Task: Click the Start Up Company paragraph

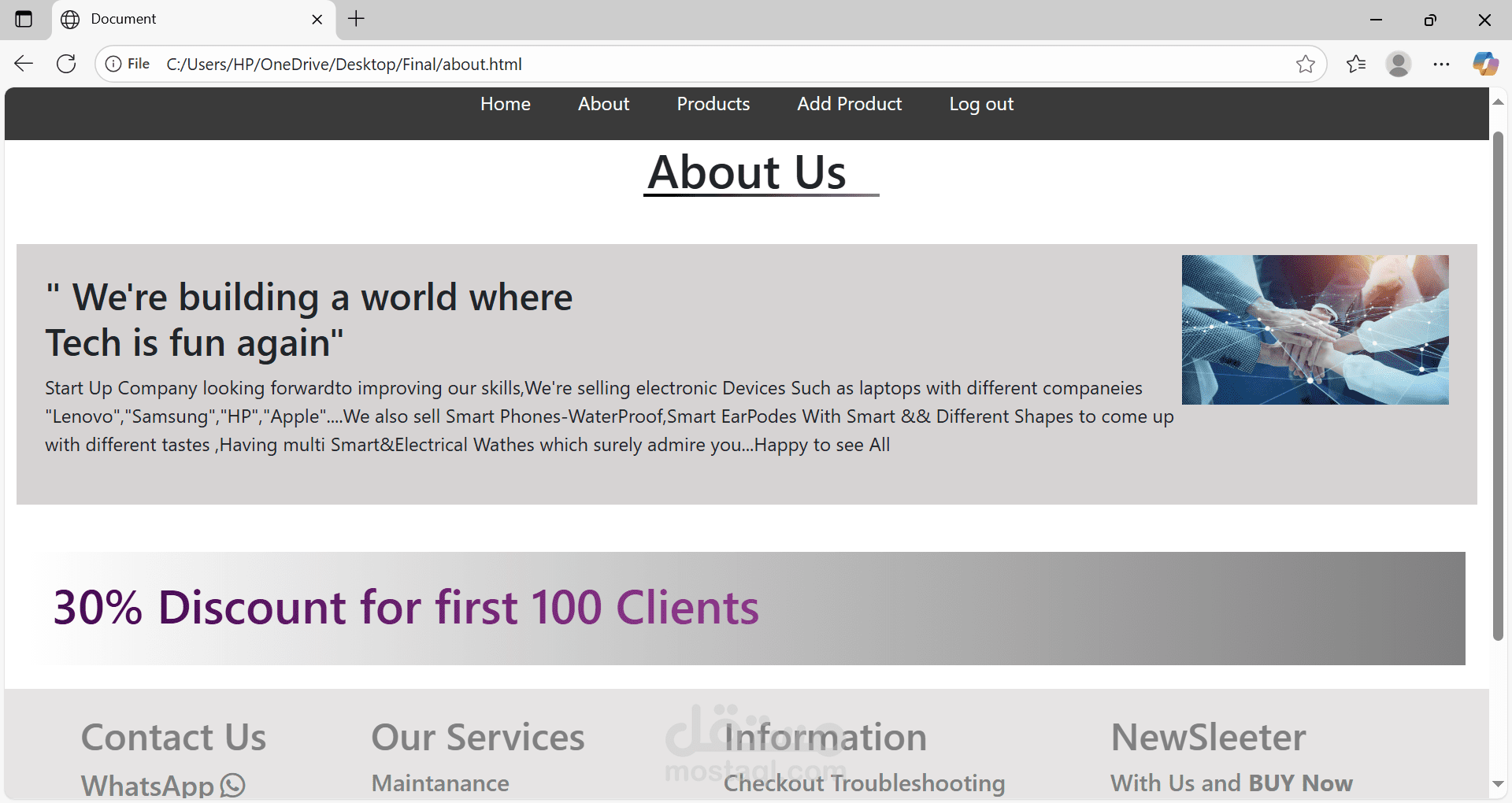Action: pyautogui.click(x=610, y=416)
